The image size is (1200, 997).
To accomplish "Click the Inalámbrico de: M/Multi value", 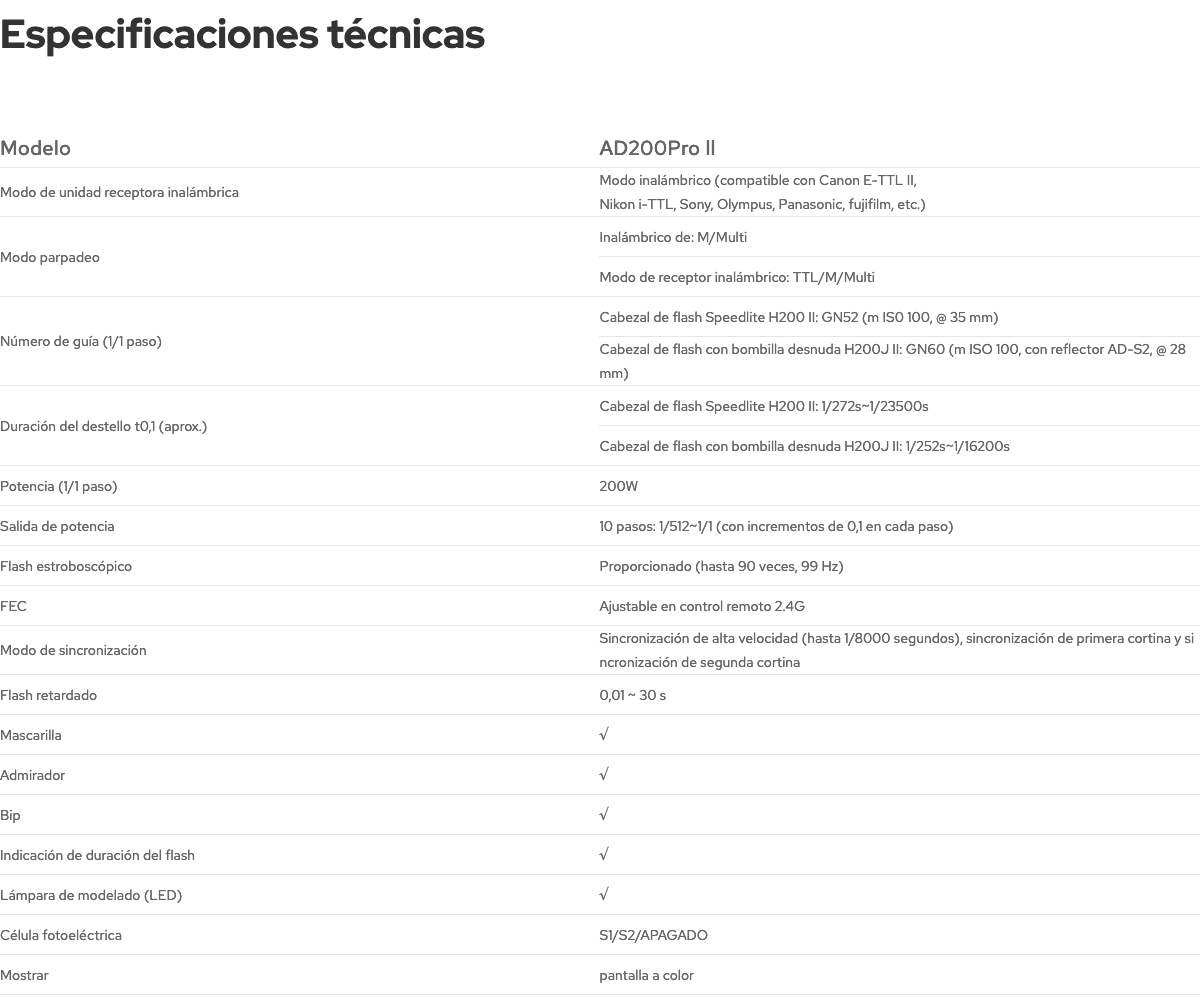I will click(673, 237).
